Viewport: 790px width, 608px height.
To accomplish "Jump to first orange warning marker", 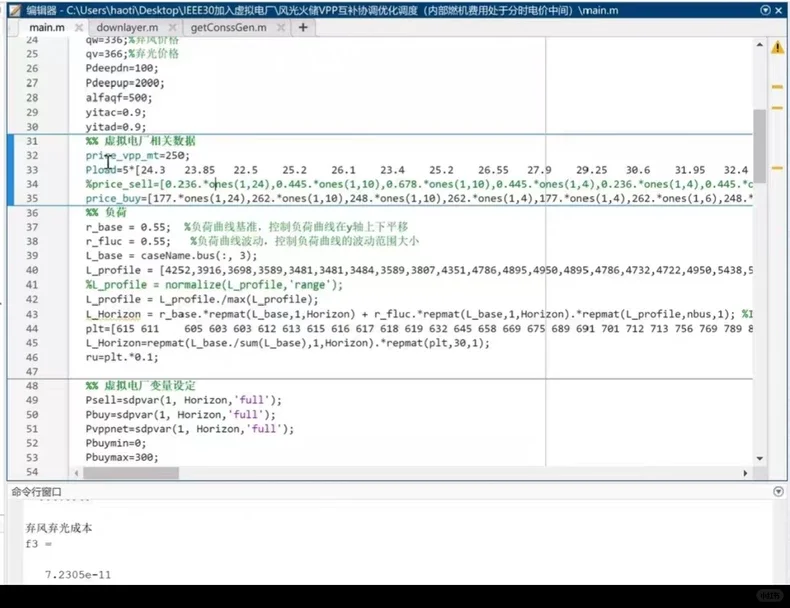I will point(777,87).
